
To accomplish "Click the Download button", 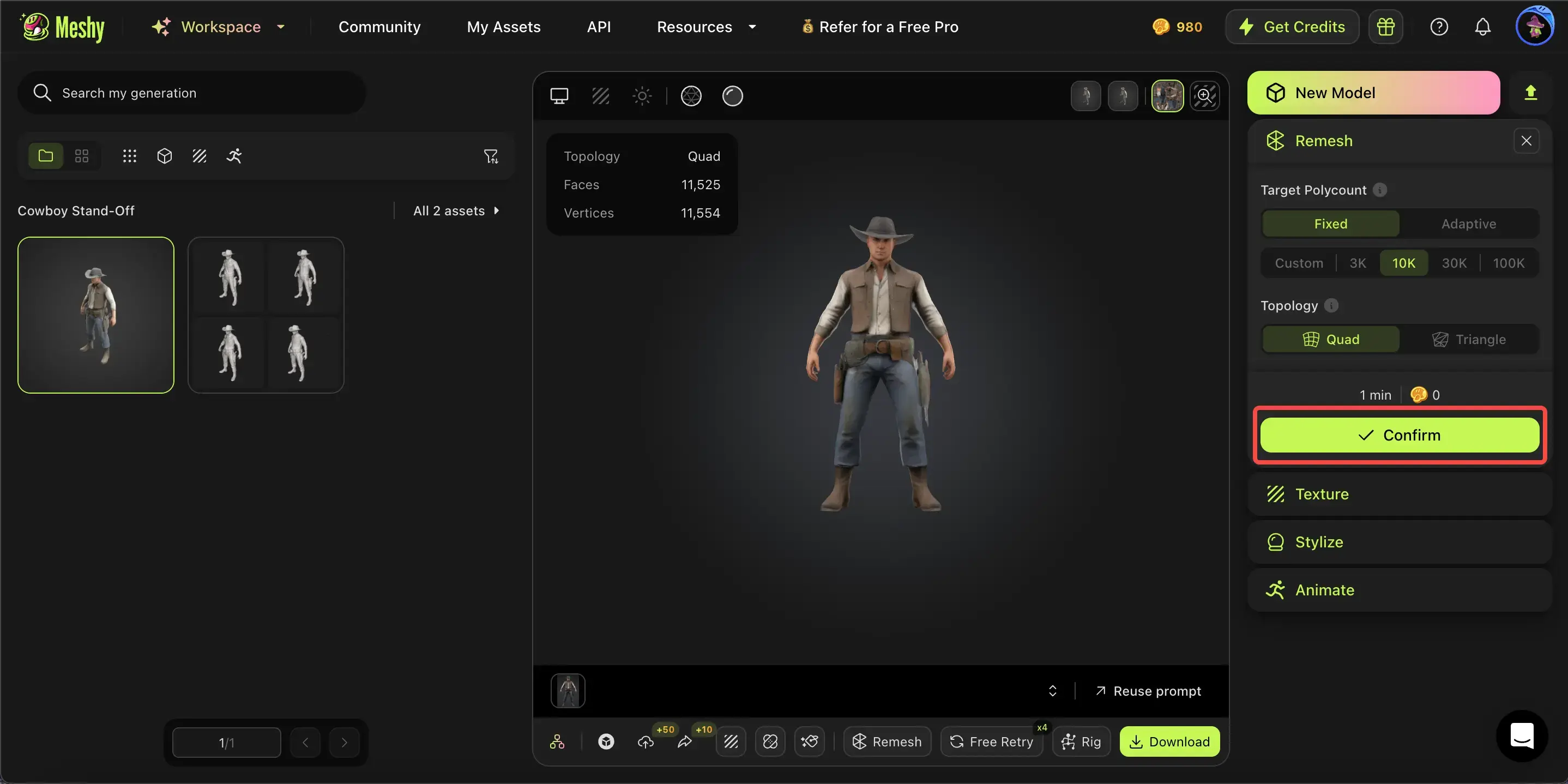I will click(1169, 741).
